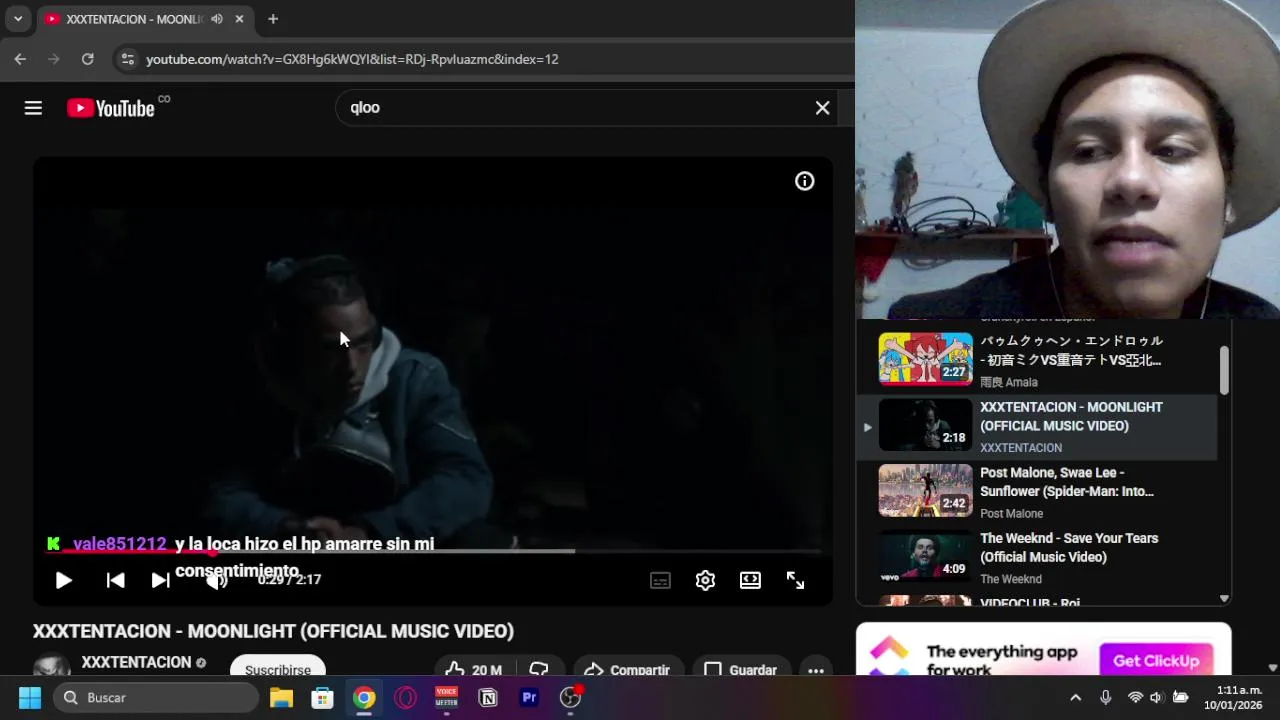Reload the current Chrome page
This screenshot has height=720, width=1280.
(x=88, y=59)
